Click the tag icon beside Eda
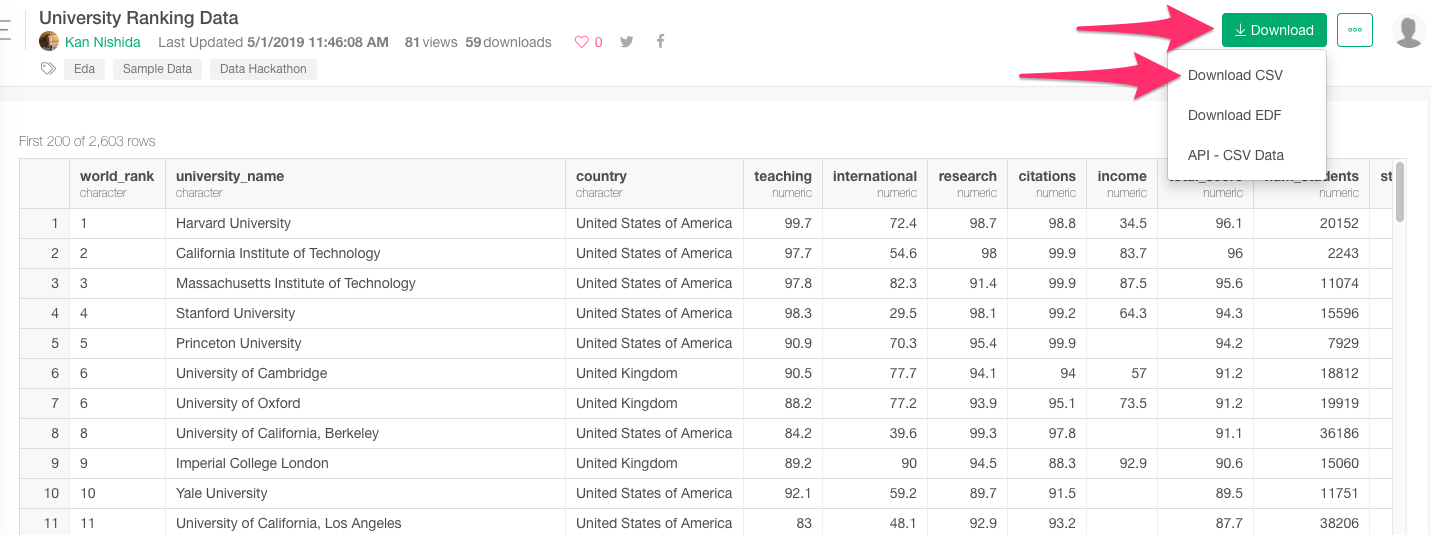The height and width of the screenshot is (535, 1431). coord(47,69)
